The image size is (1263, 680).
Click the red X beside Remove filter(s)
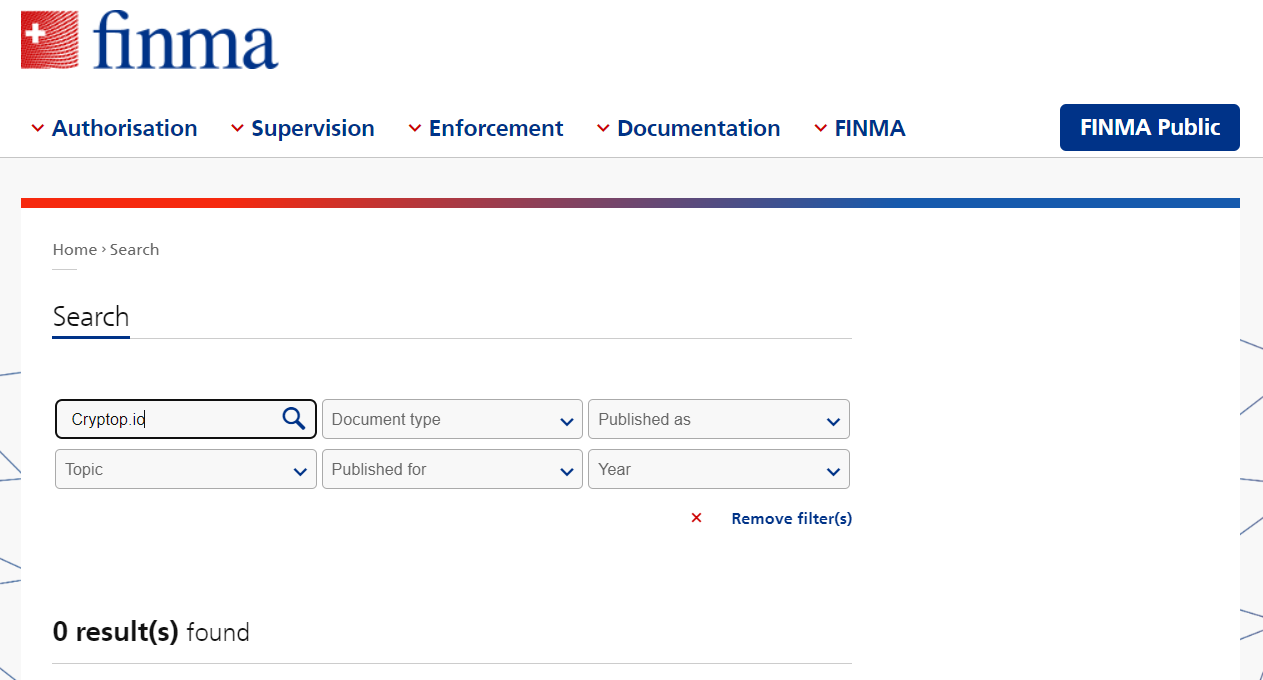tap(697, 518)
